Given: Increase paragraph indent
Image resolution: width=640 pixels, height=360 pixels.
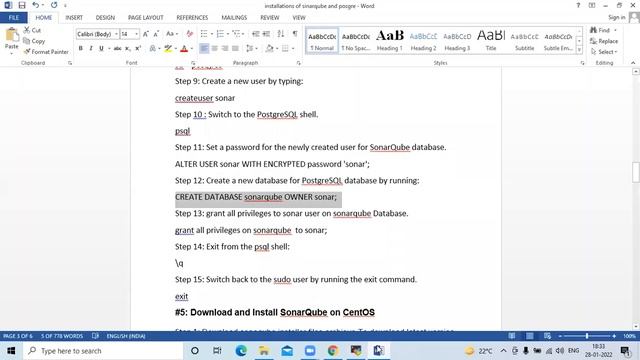Looking at the screenshot, I should 266,34.
